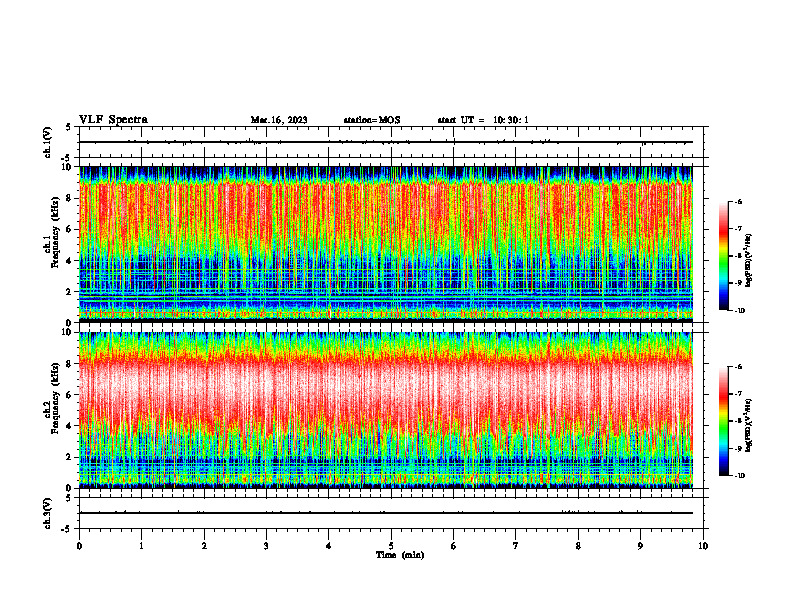Click the "-8" label on ch.1 color bar
The width and height of the screenshot is (792, 612).
tap(739, 256)
